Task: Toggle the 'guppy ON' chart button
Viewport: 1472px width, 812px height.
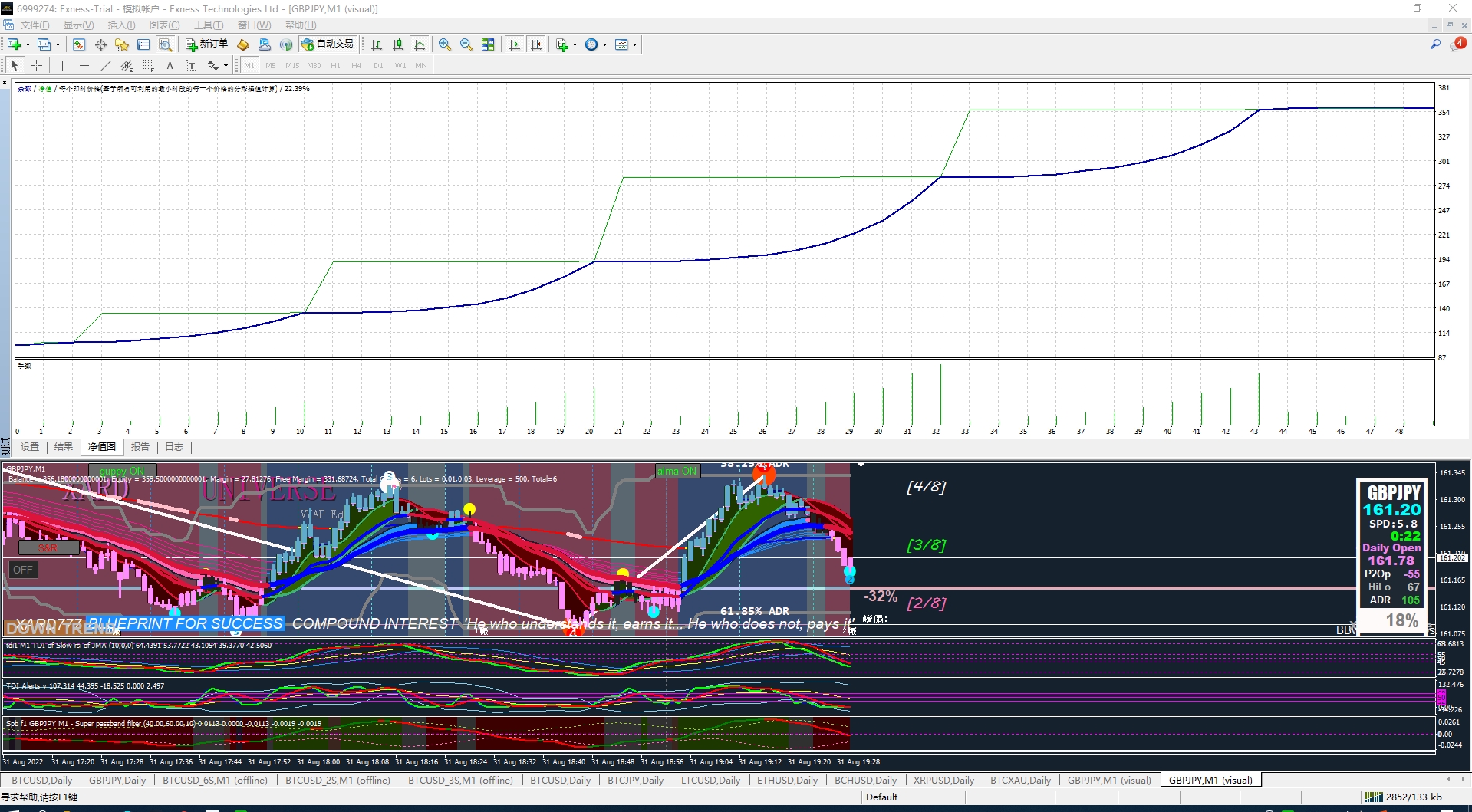Action: click(x=122, y=471)
